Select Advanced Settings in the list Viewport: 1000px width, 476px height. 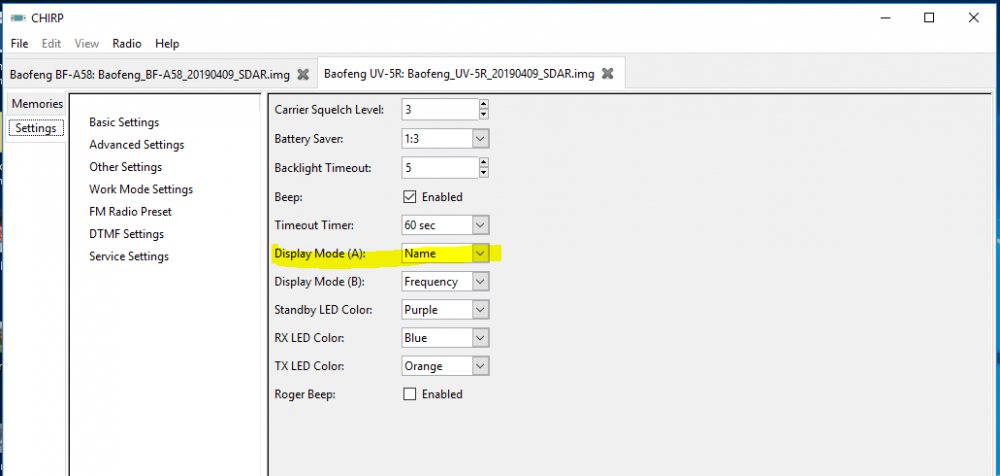coord(136,145)
